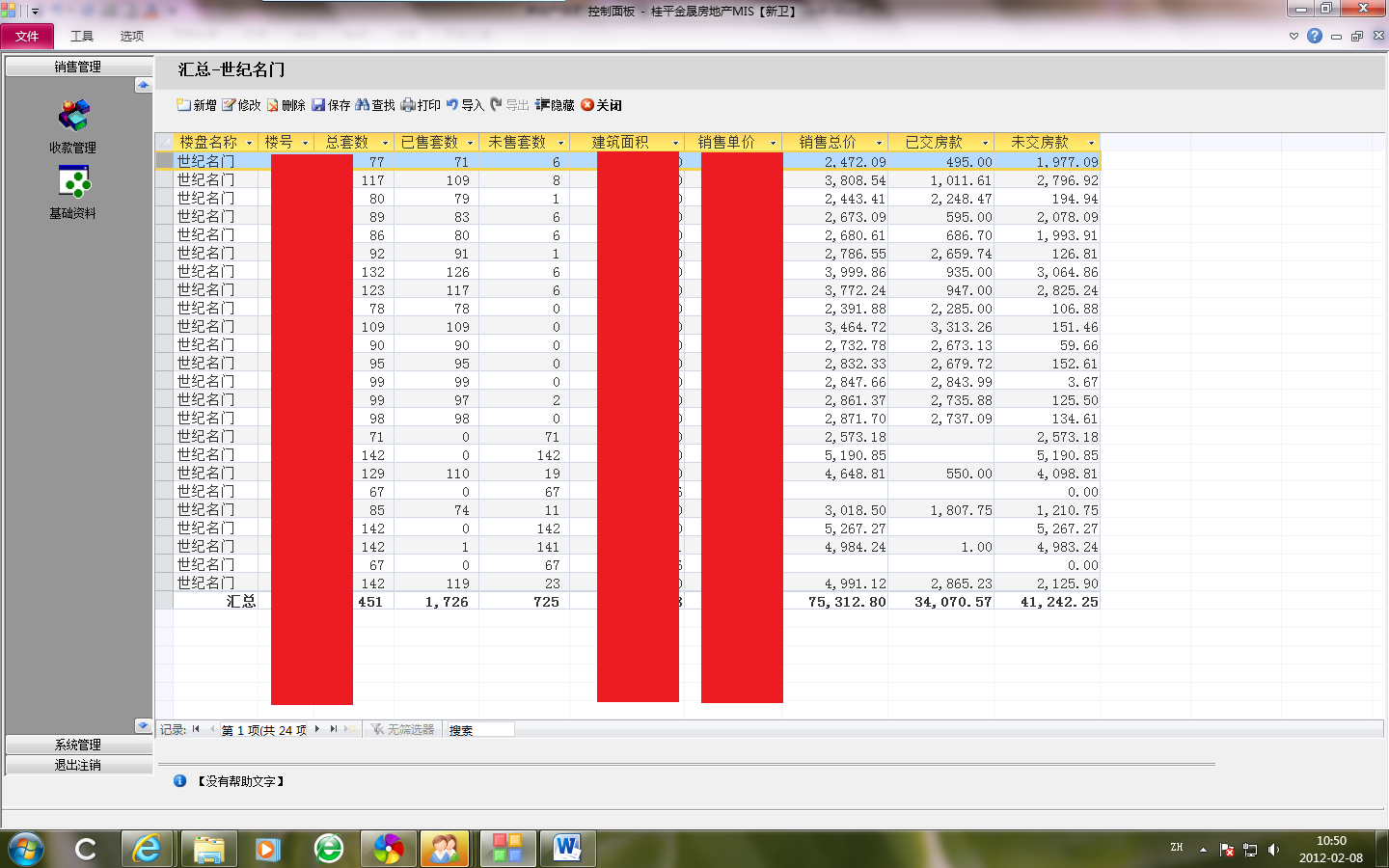The image size is (1389, 868).
Task: Select the 未交房款 cell 4,098.81
Action: pyautogui.click(x=1048, y=474)
